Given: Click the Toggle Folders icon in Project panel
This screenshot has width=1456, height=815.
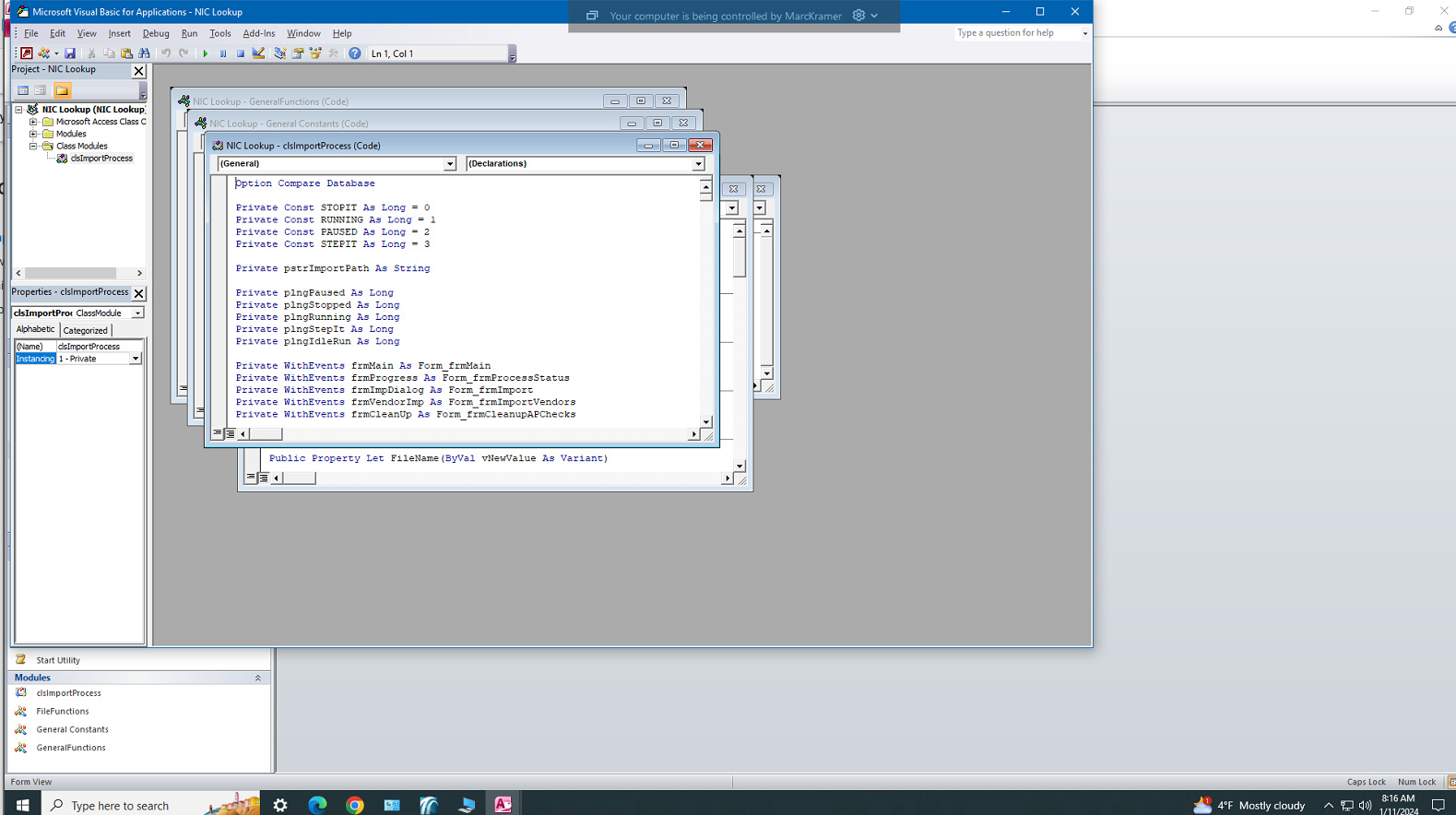Looking at the screenshot, I should tap(62, 90).
